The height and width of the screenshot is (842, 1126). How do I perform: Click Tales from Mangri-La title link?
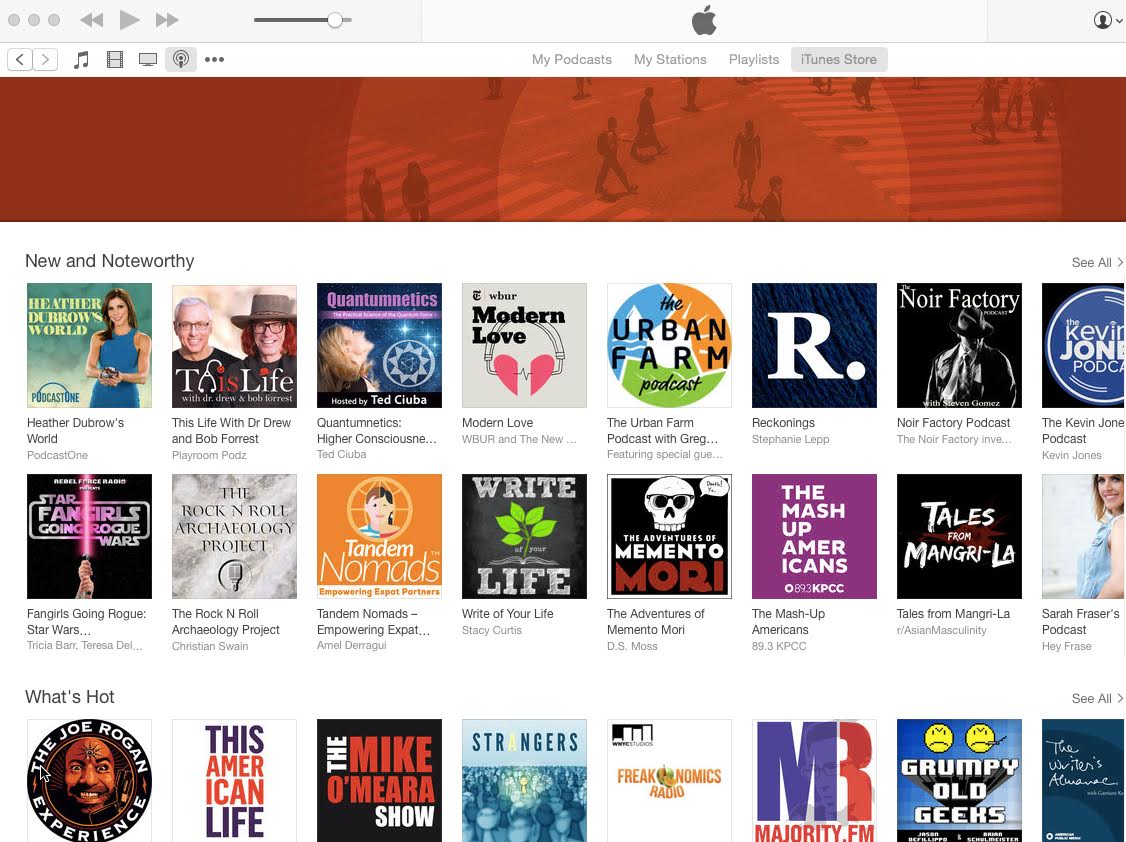pyautogui.click(x=954, y=614)
